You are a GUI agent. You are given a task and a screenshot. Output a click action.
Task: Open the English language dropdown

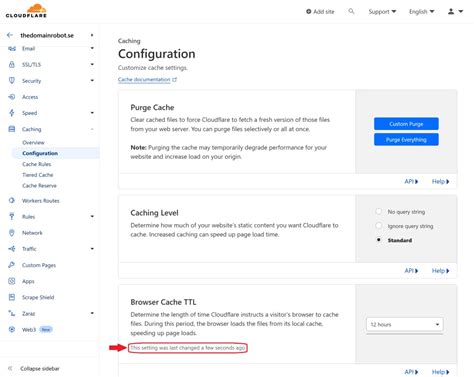[x=422, y=12]
